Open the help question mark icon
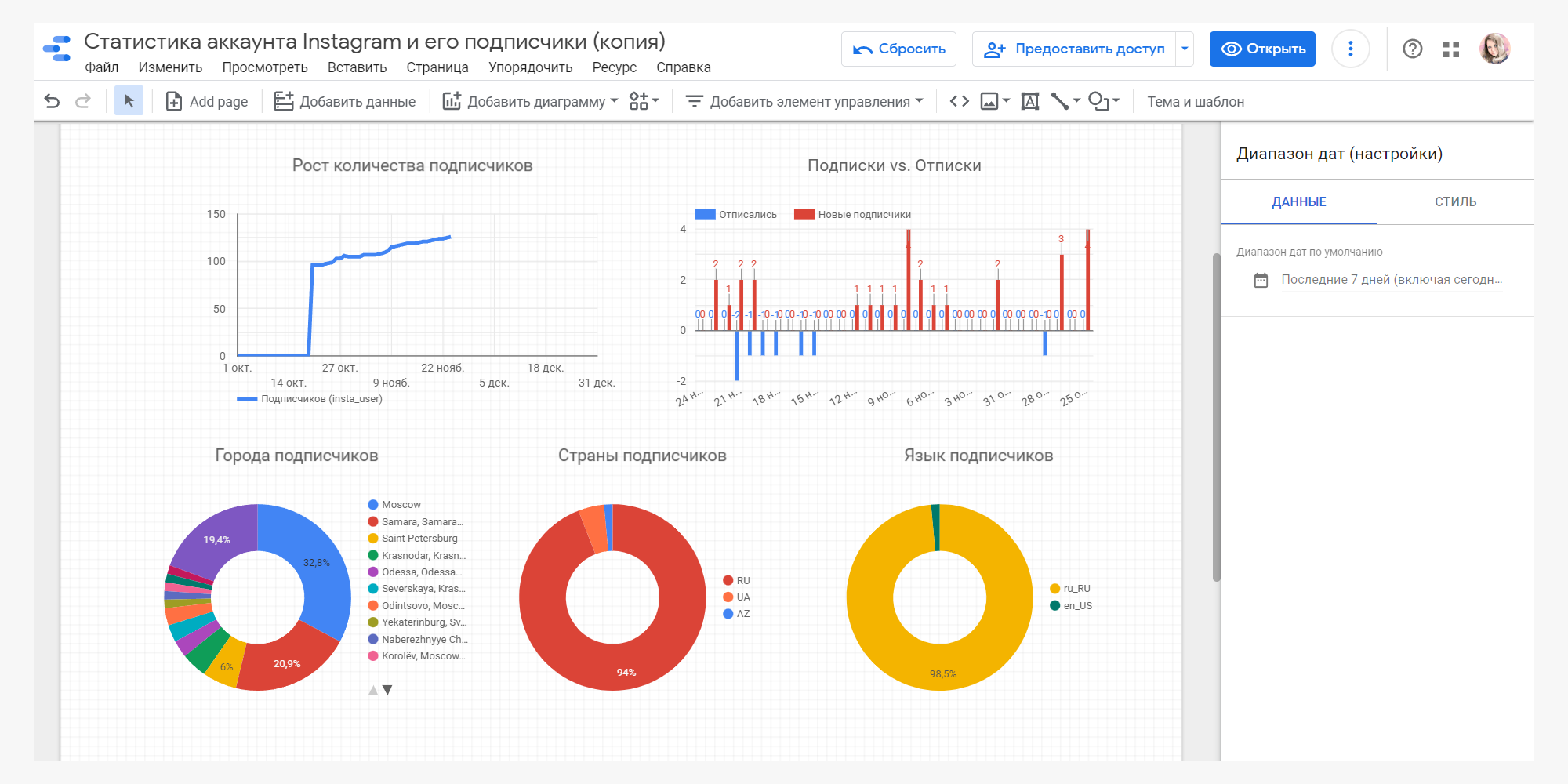 pos(1412,49)
